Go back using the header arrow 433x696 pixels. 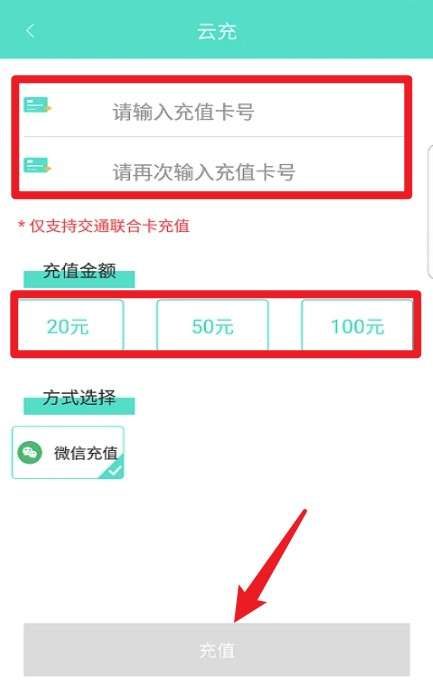click(30, 31)
